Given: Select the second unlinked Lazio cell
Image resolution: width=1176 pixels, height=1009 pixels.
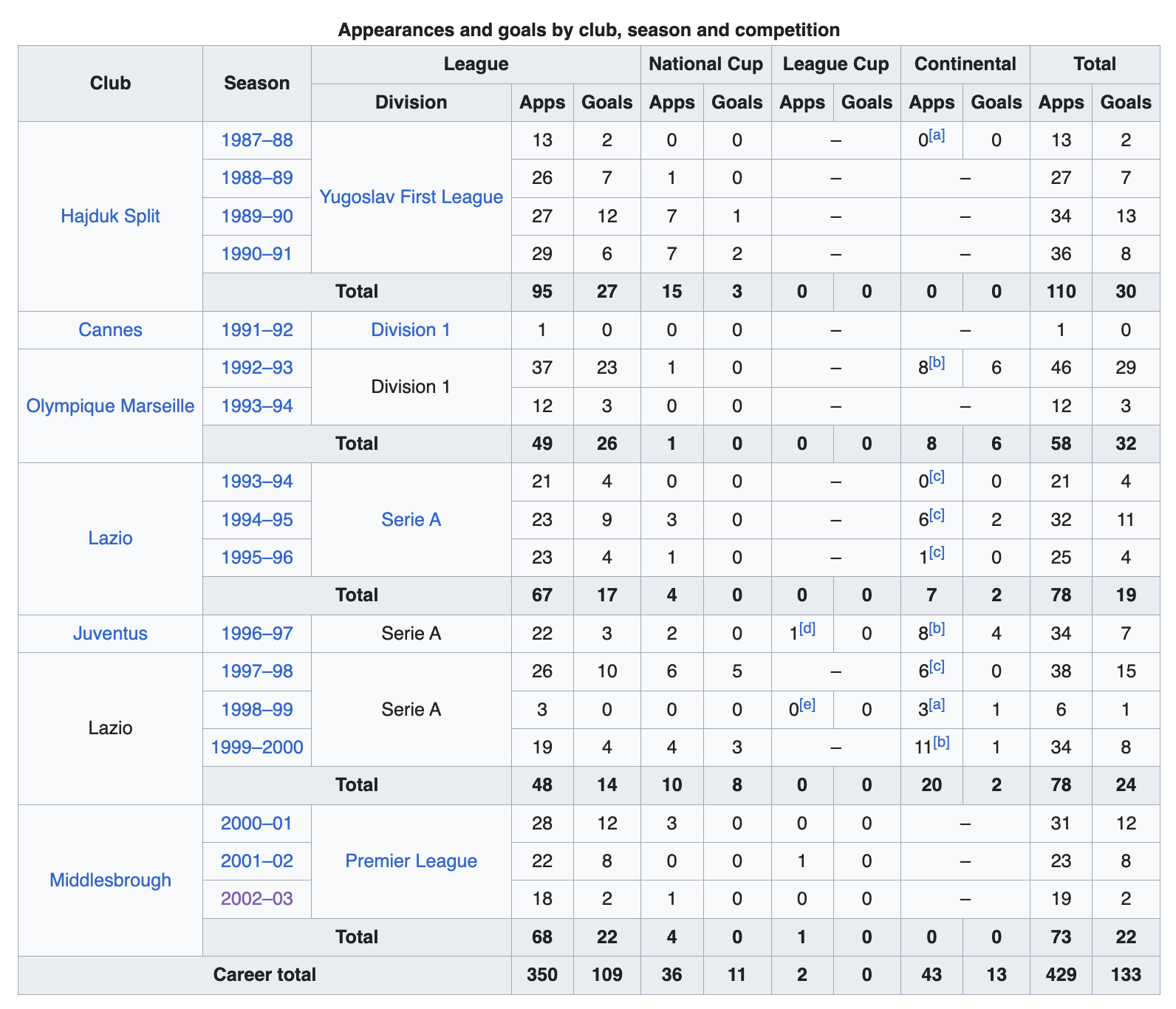Looking at the screenshot, I should click(x=110, y=728).
